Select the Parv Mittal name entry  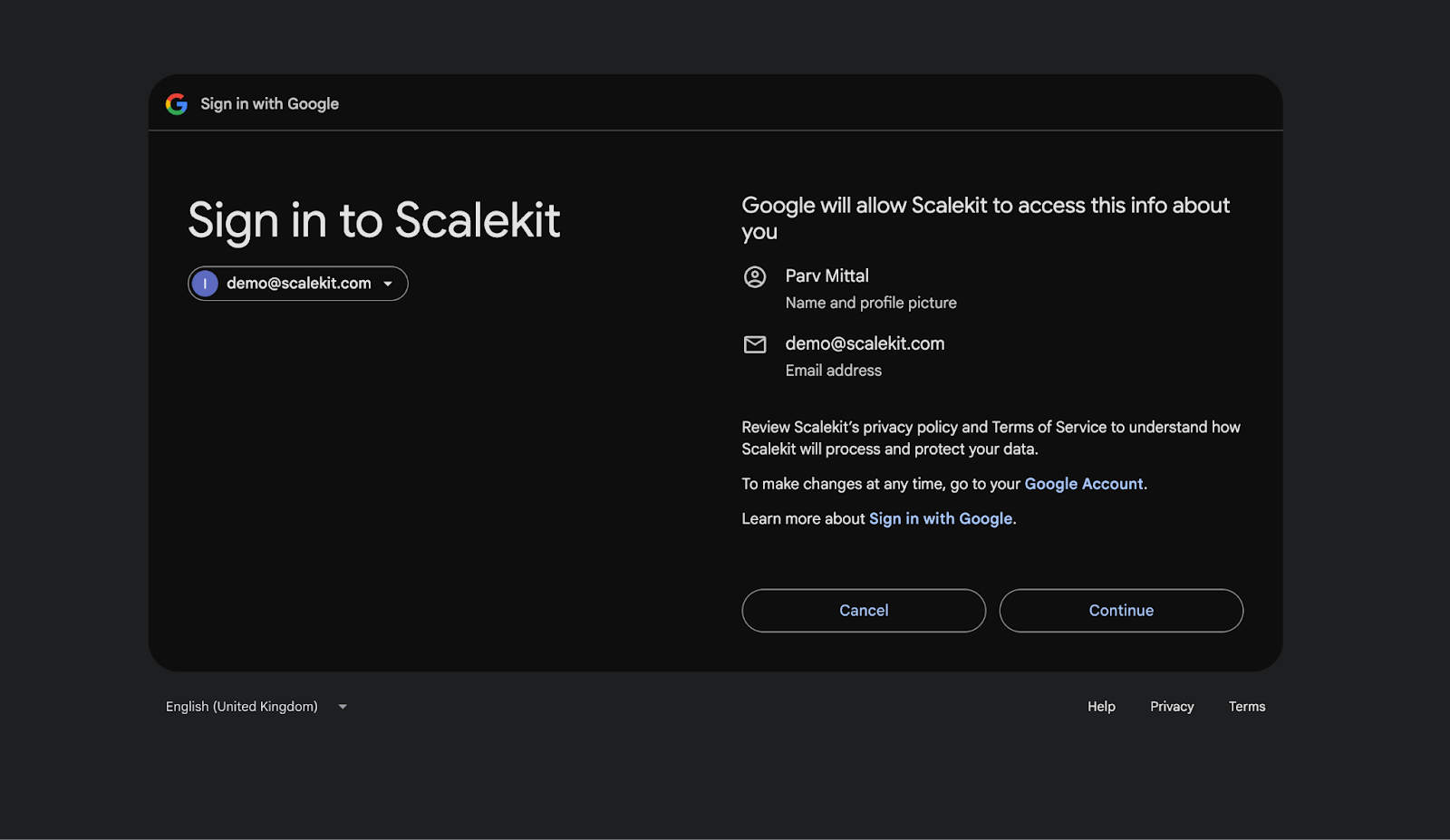(826, 275)
